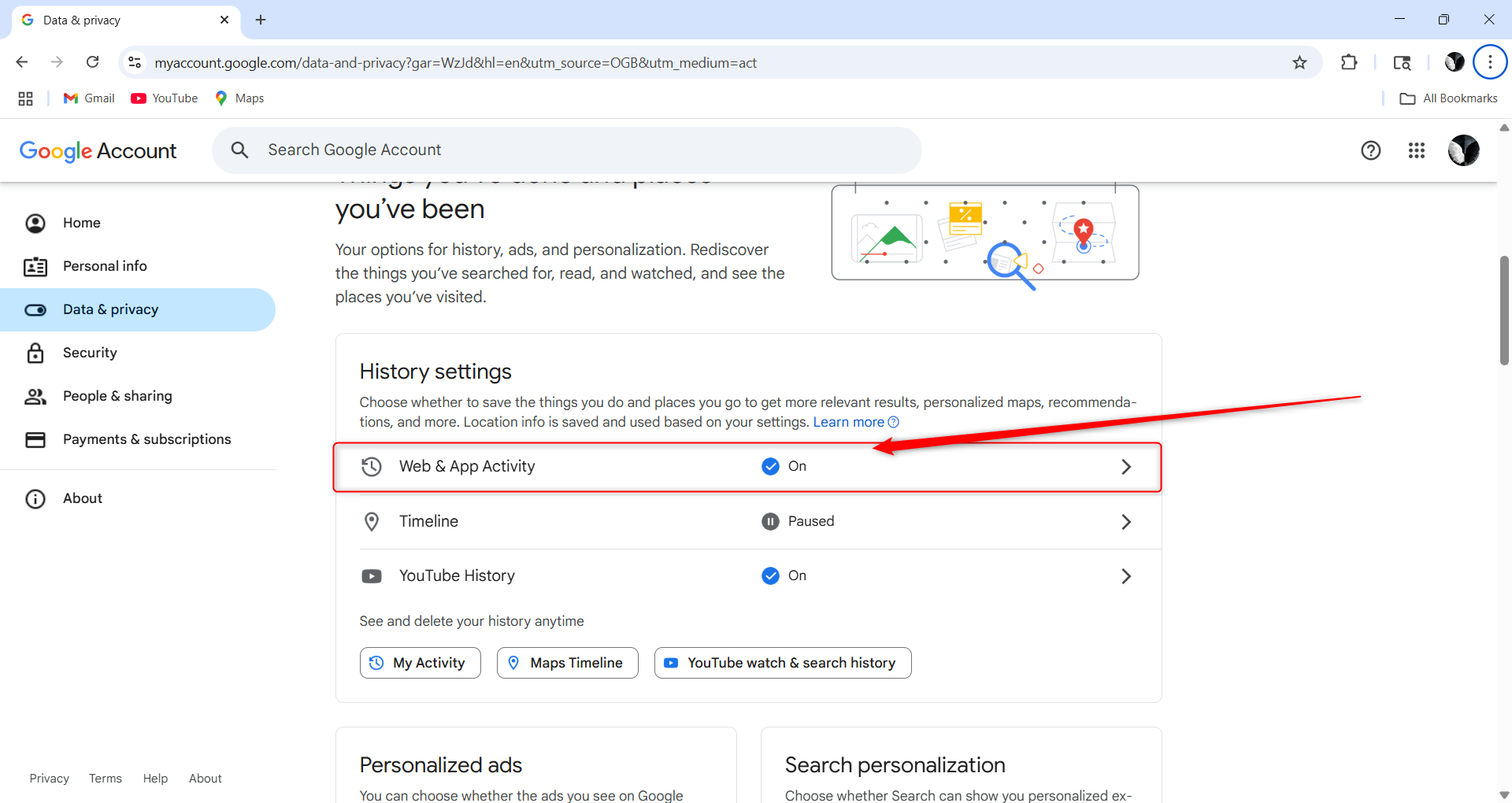The image size is (1512, 803).
Task: Expand the YouTube History chevron
Action: point(1126,576)
